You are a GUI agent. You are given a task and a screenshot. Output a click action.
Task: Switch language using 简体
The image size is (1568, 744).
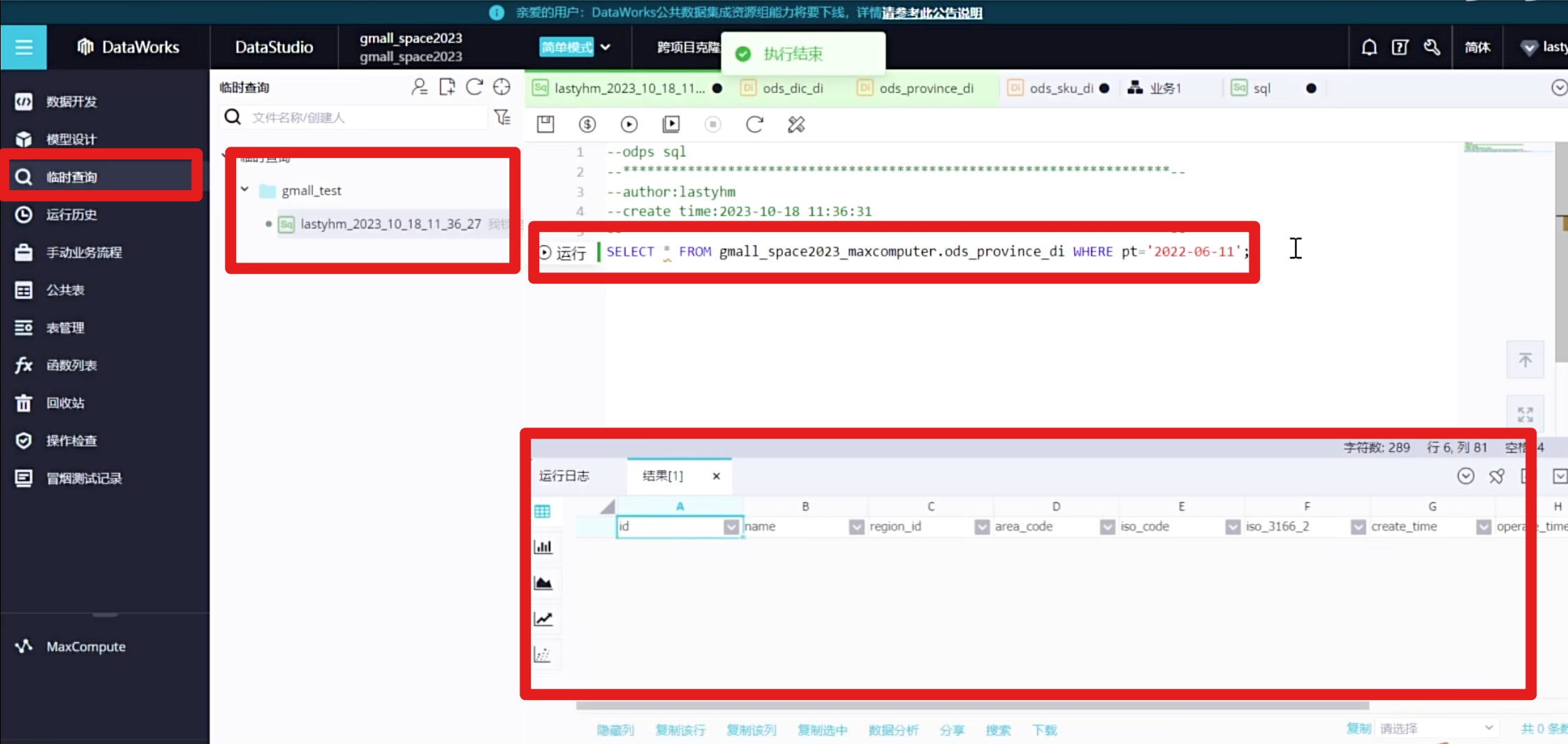coord(1477,47)
